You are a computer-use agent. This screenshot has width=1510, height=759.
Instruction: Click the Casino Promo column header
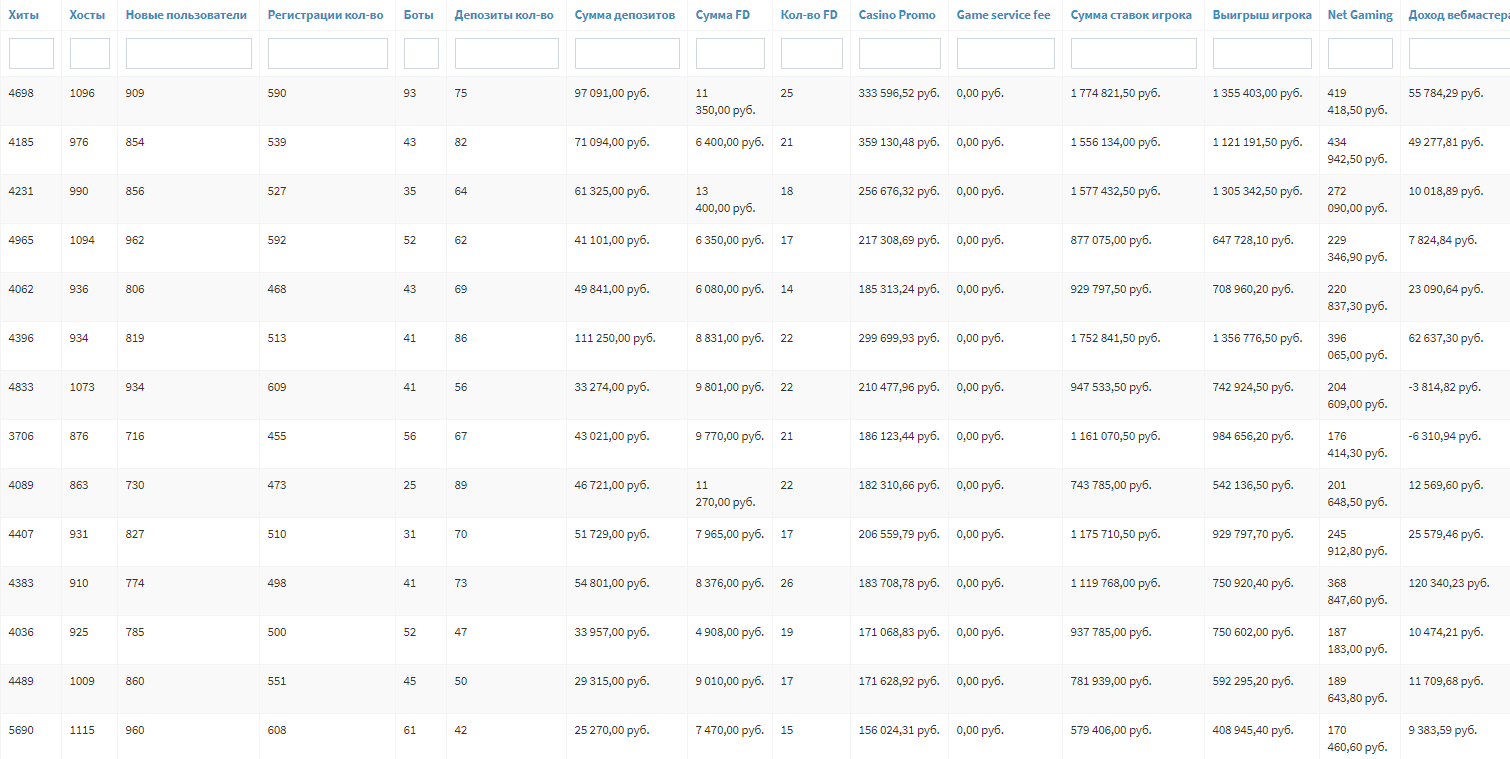897,15
